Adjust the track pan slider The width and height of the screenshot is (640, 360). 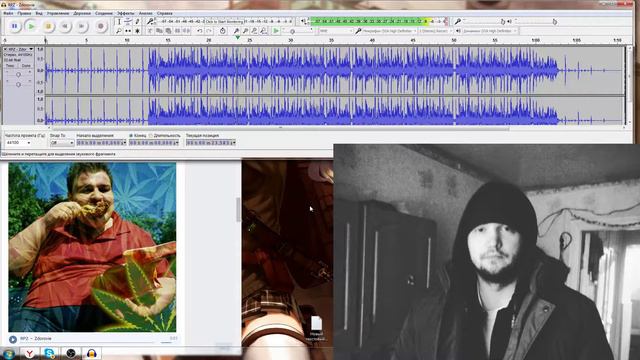coord(18,84)
